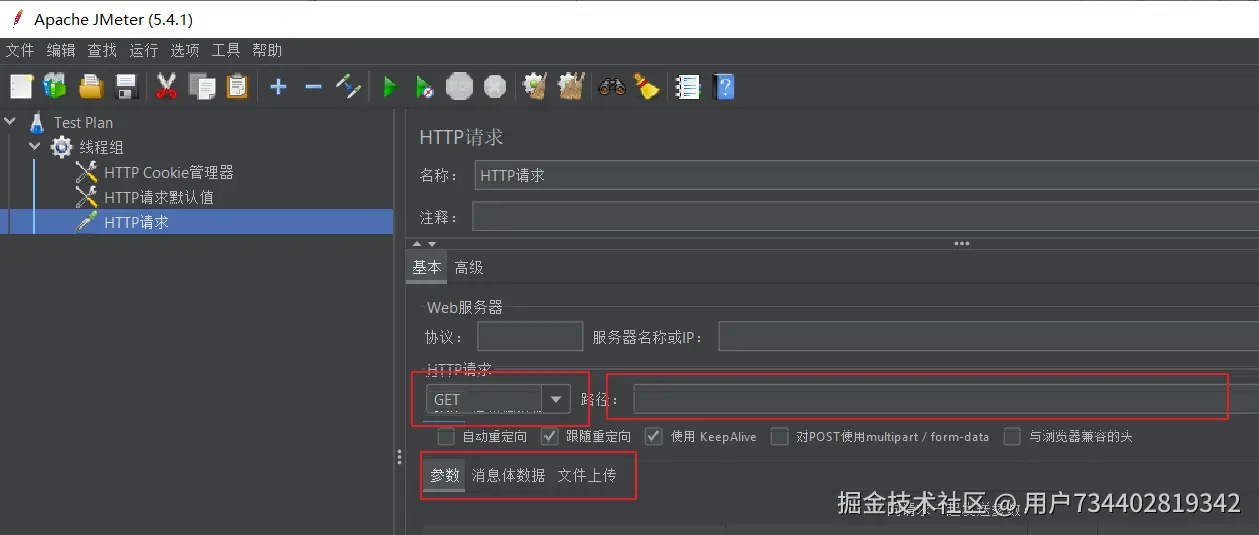Uncheck the 使用 KeepAlive checkbox

(x=654, y=436)
